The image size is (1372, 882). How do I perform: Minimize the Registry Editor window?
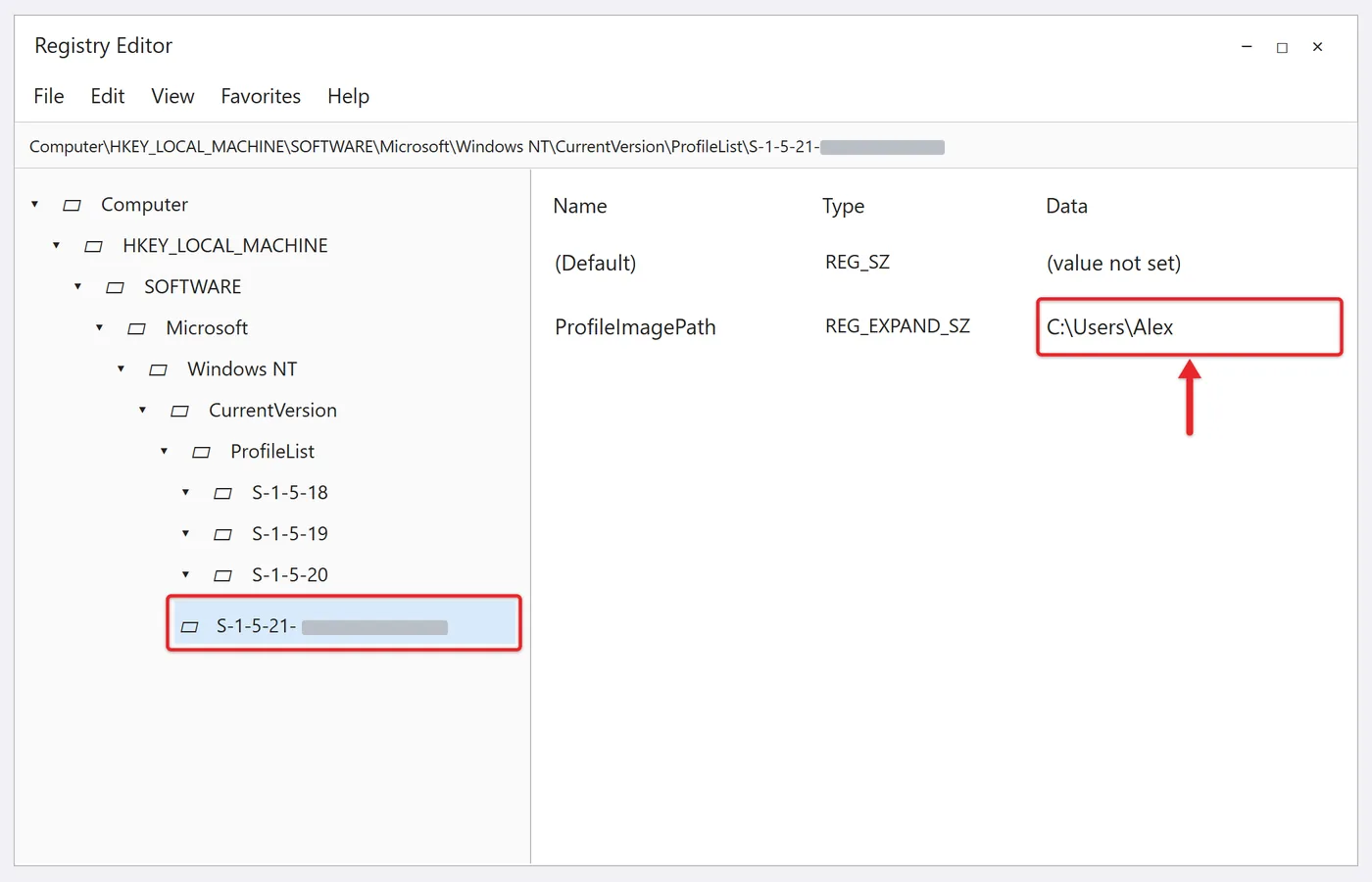[x=1247, y=47]
